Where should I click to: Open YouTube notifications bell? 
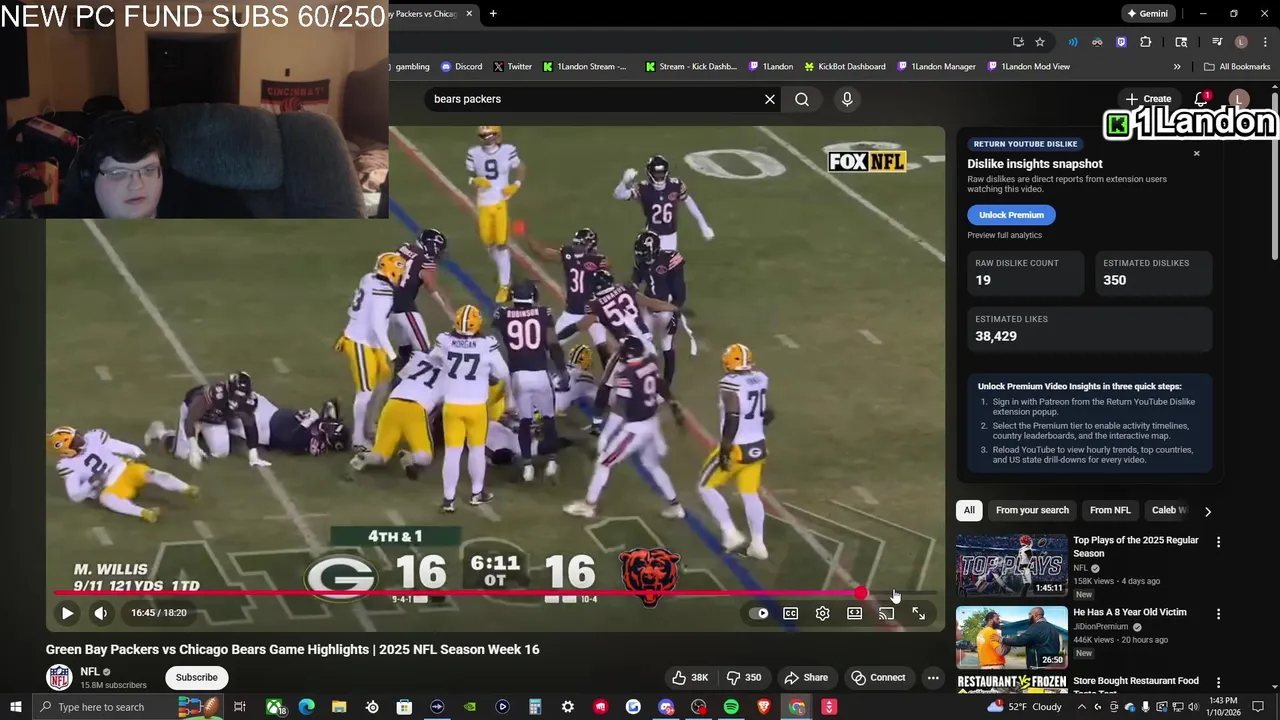(x=1201, y=99)
